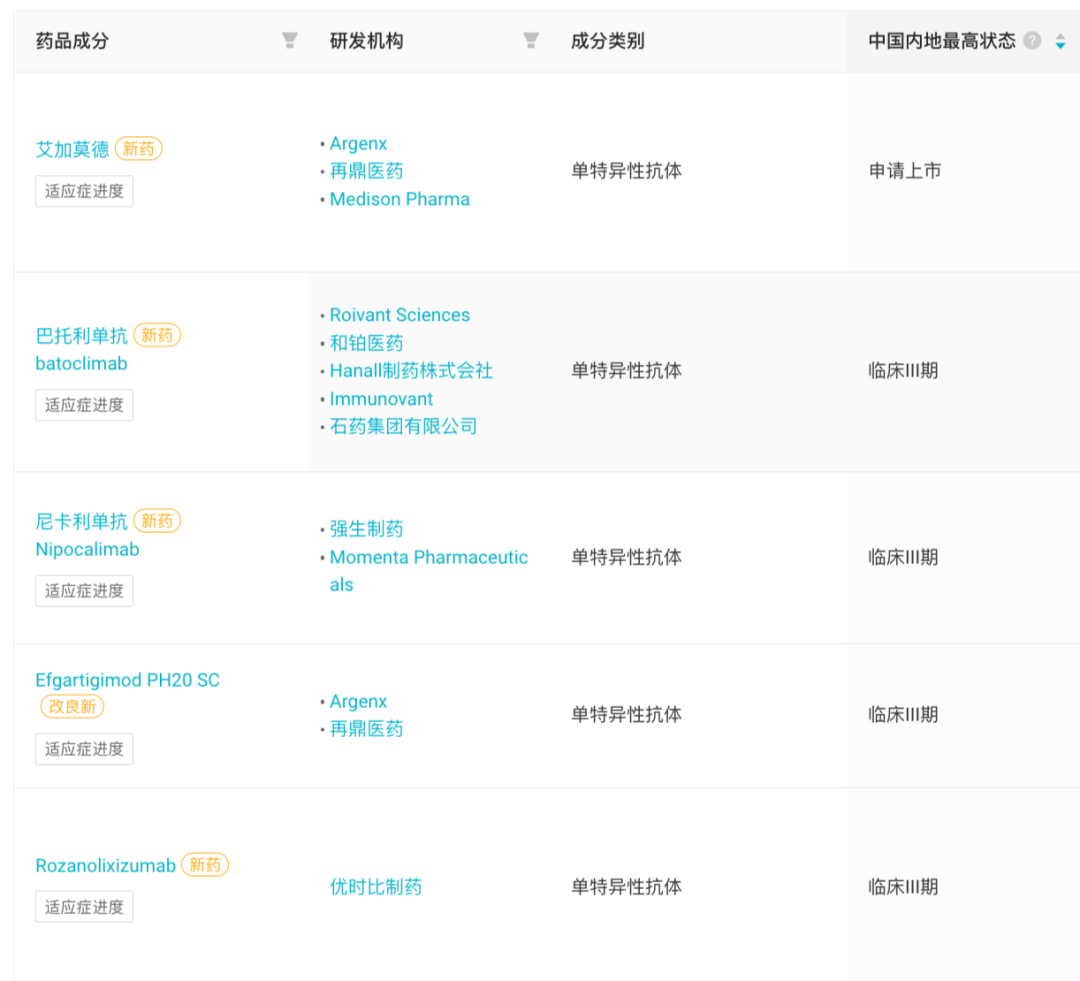Image resolution: width=1080 pixels, height=981 pixels.
Task: Open Momenta Pharmaceuticals company link
Action: click(x=428, y=570)
